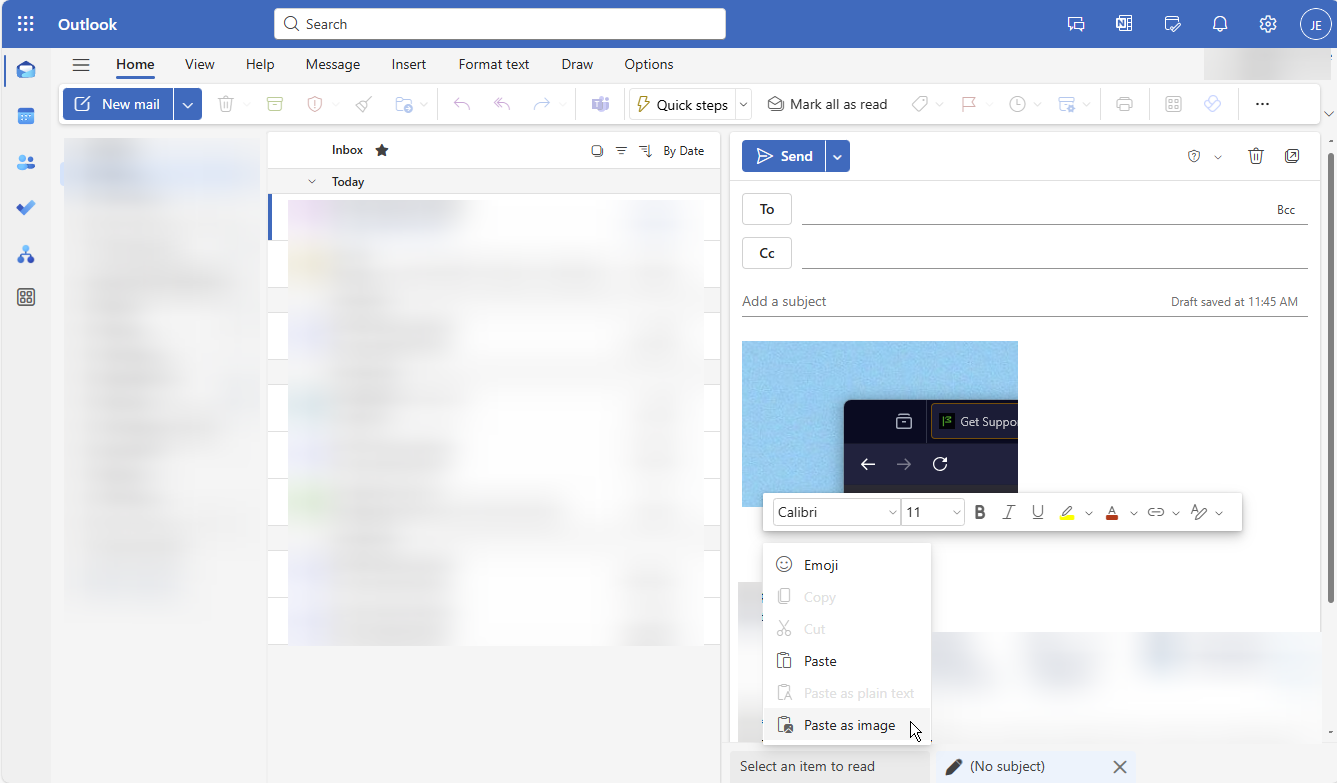Insert a link using the chain icon
The height and width of the screenshot is (783, 1337).
tap(1156, 512)
